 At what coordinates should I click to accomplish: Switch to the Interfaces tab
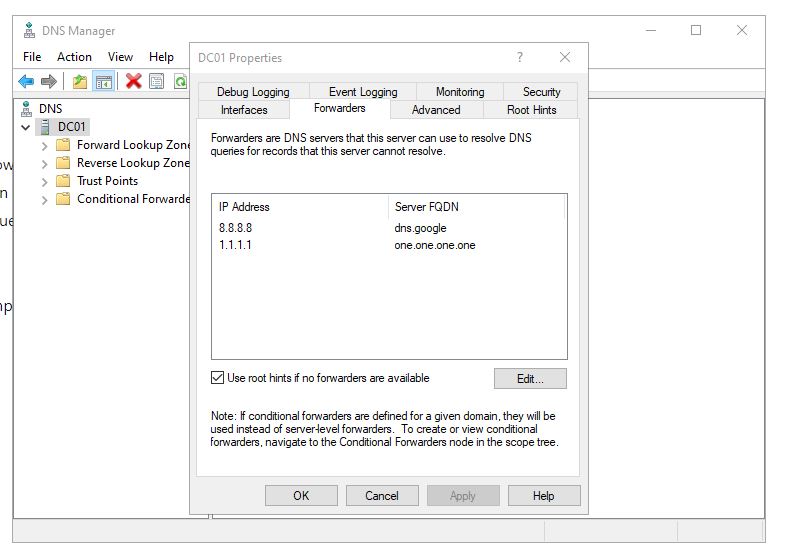click(x=244, y=110)
